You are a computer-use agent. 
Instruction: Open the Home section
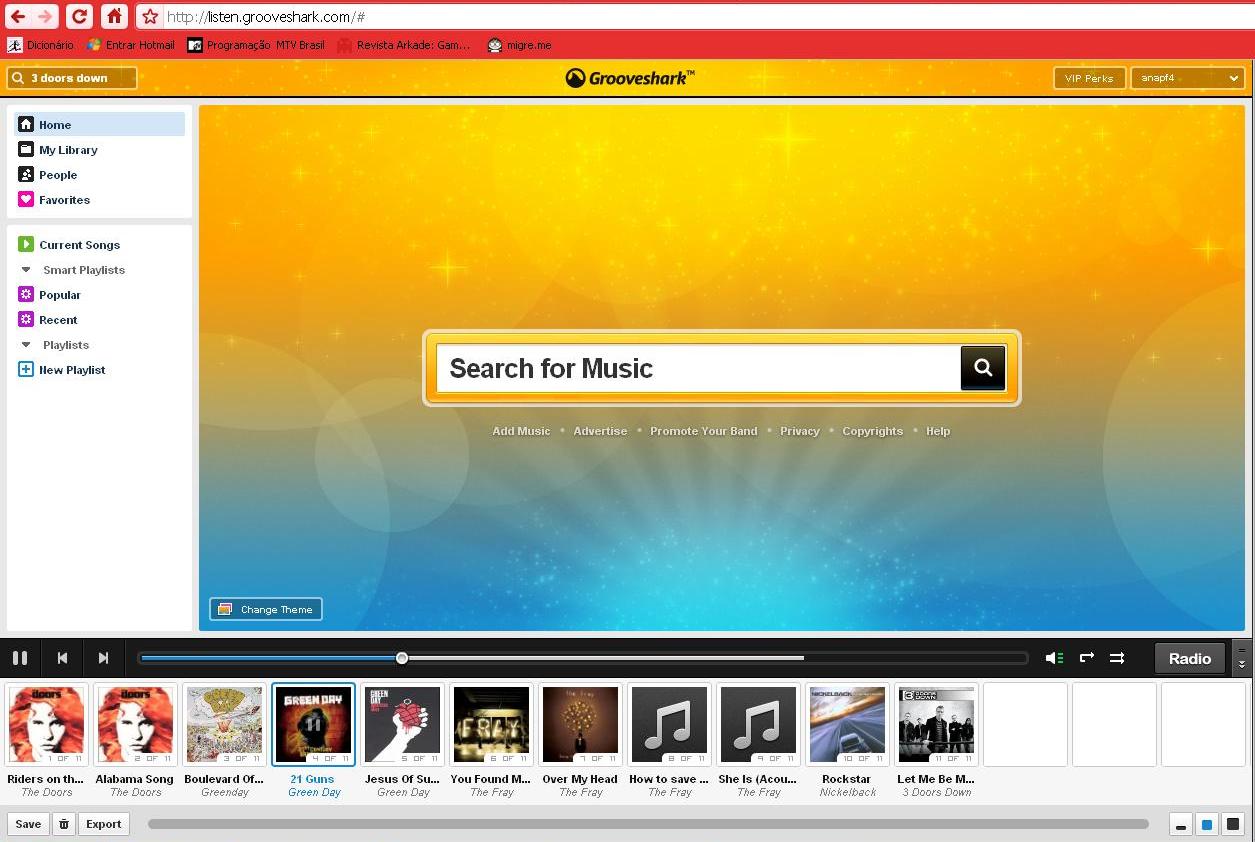(x=99, y=125)
